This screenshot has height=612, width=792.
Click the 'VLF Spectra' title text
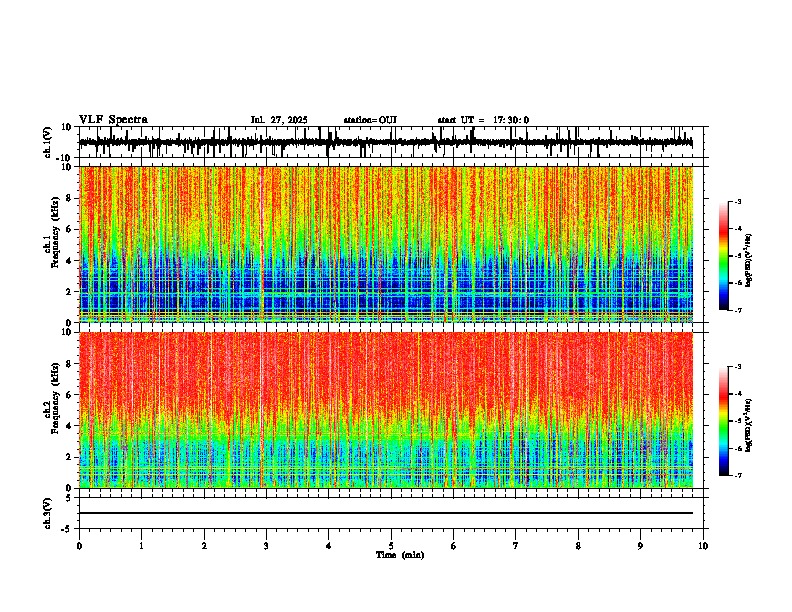coord(113,120)
